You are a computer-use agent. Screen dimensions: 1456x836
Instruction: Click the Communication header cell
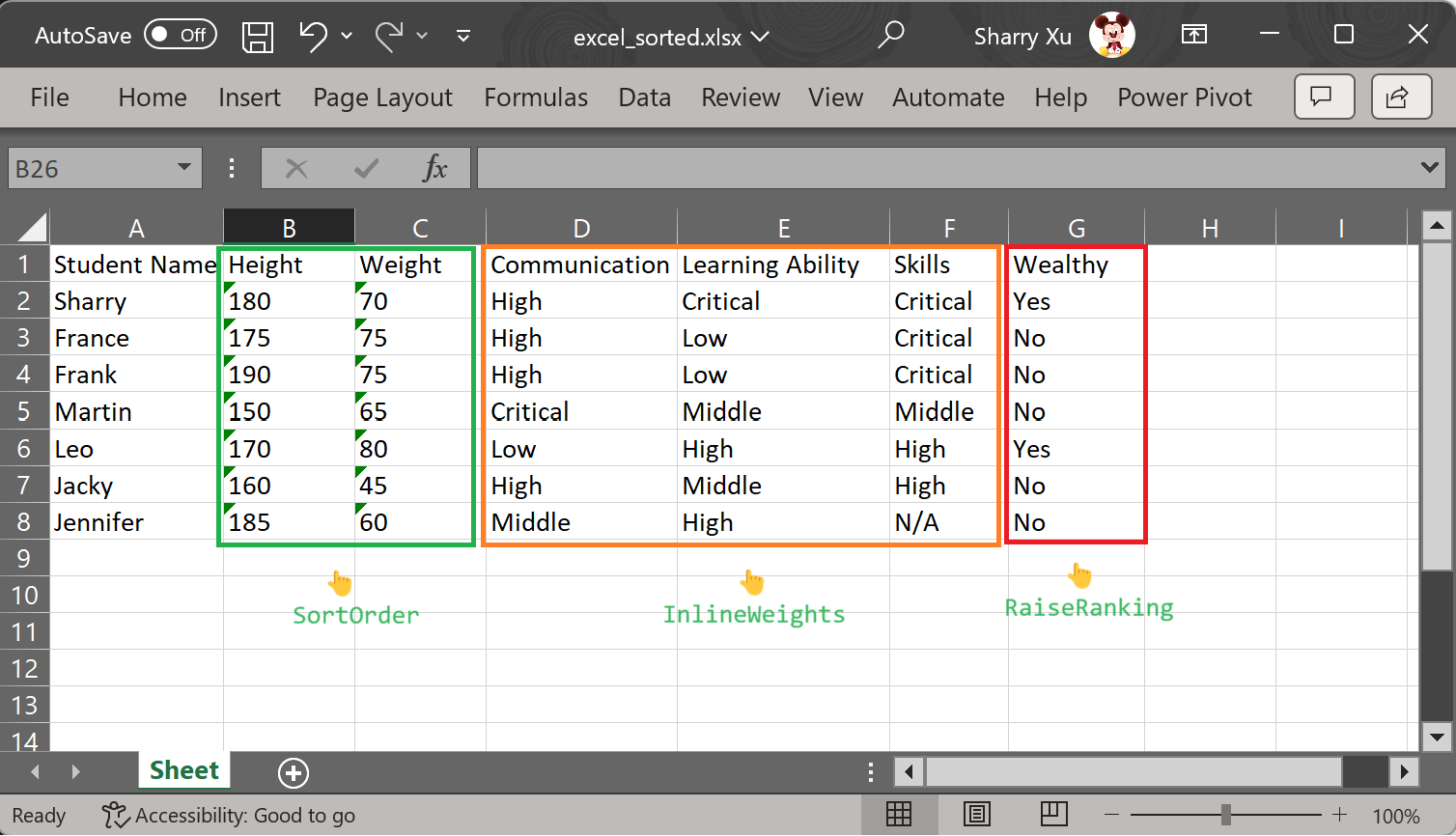point(581,265)
